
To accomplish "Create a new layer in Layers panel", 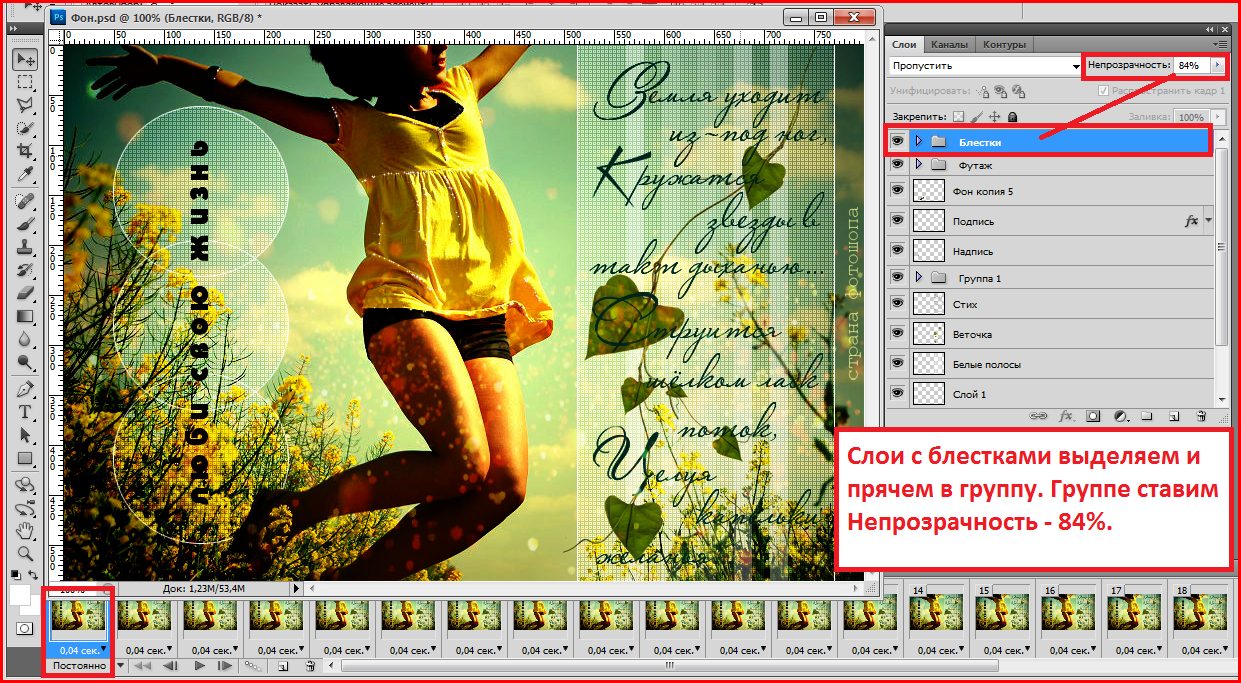I will coord(1174,416).
